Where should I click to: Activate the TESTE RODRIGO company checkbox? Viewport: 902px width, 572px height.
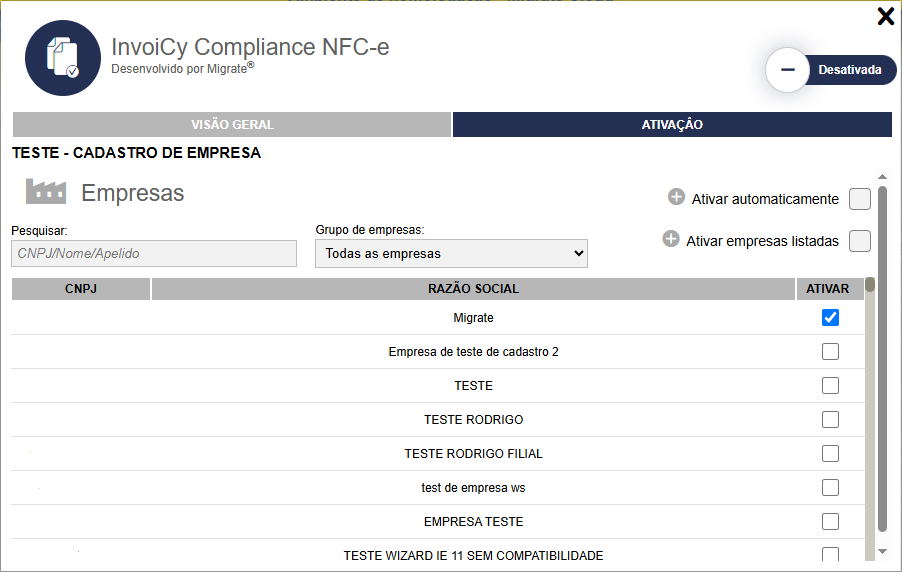tap(830, 420)
